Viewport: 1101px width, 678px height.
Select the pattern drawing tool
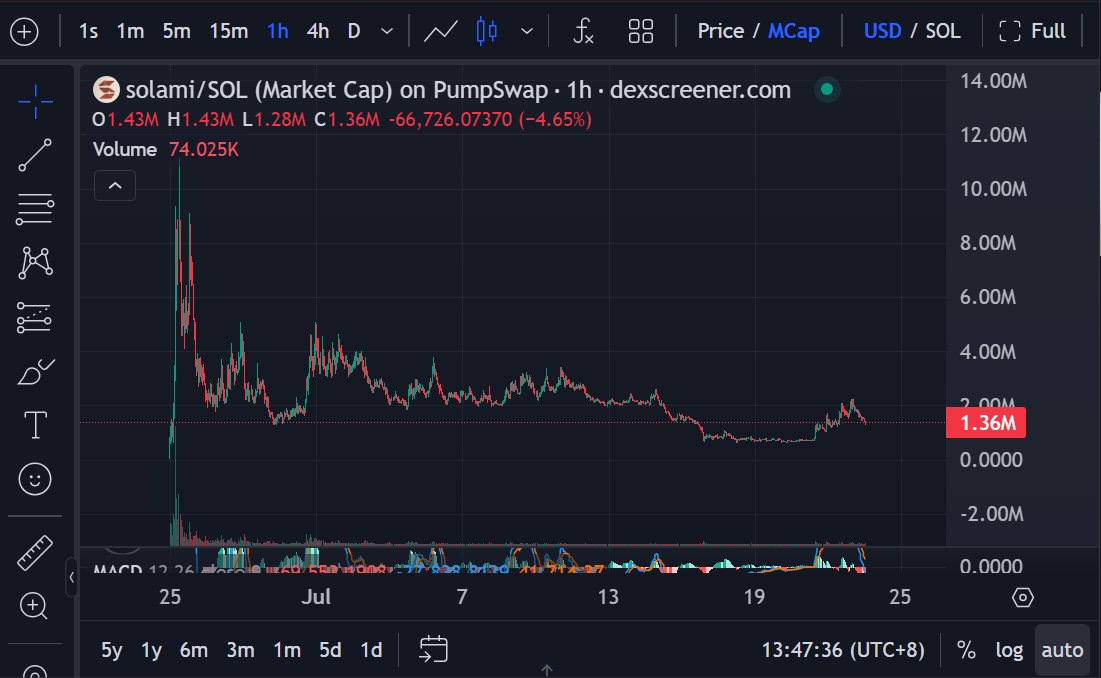tap(35, 263)
